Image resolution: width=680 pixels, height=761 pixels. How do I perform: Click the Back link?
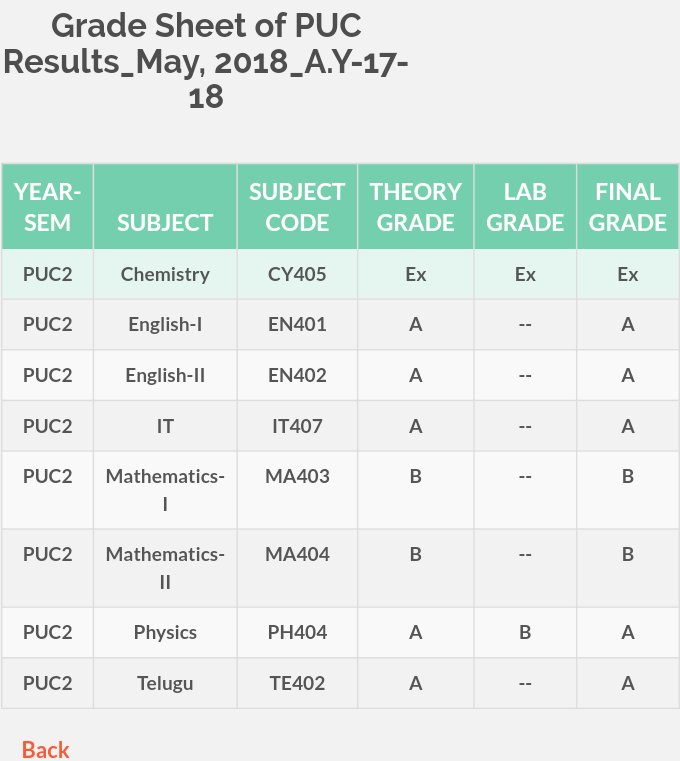pyautogui.click(x=46, y=750)
